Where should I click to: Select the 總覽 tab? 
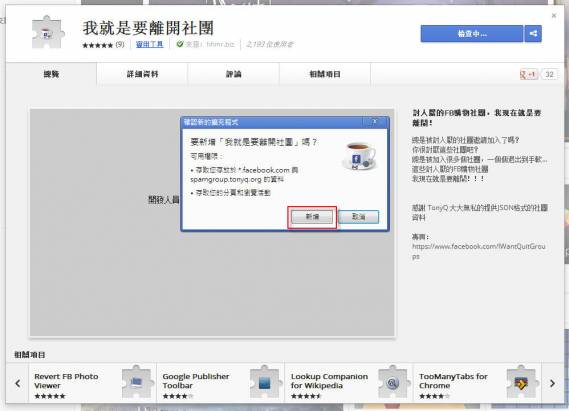51,74
